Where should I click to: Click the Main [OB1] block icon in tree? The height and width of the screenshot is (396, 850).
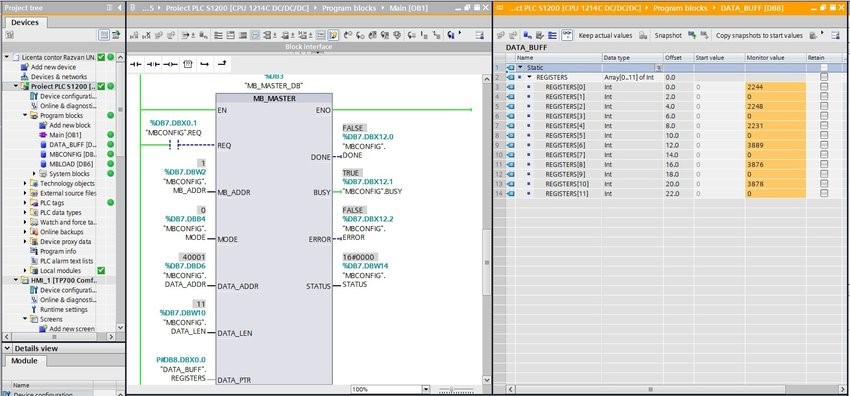point(43,135)
